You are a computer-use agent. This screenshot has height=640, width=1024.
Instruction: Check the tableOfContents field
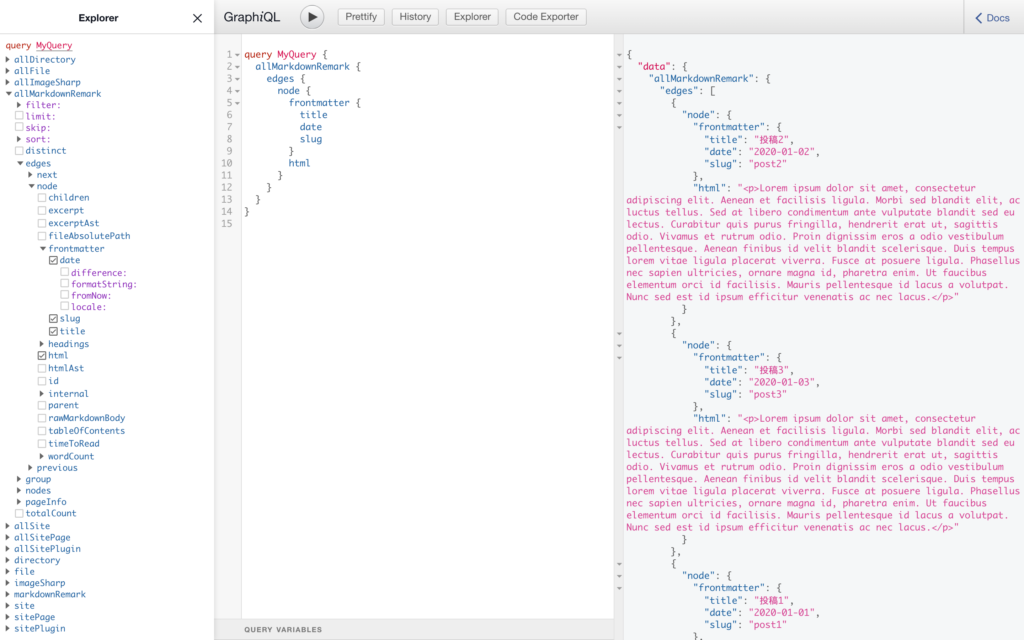tap(42, 430)
